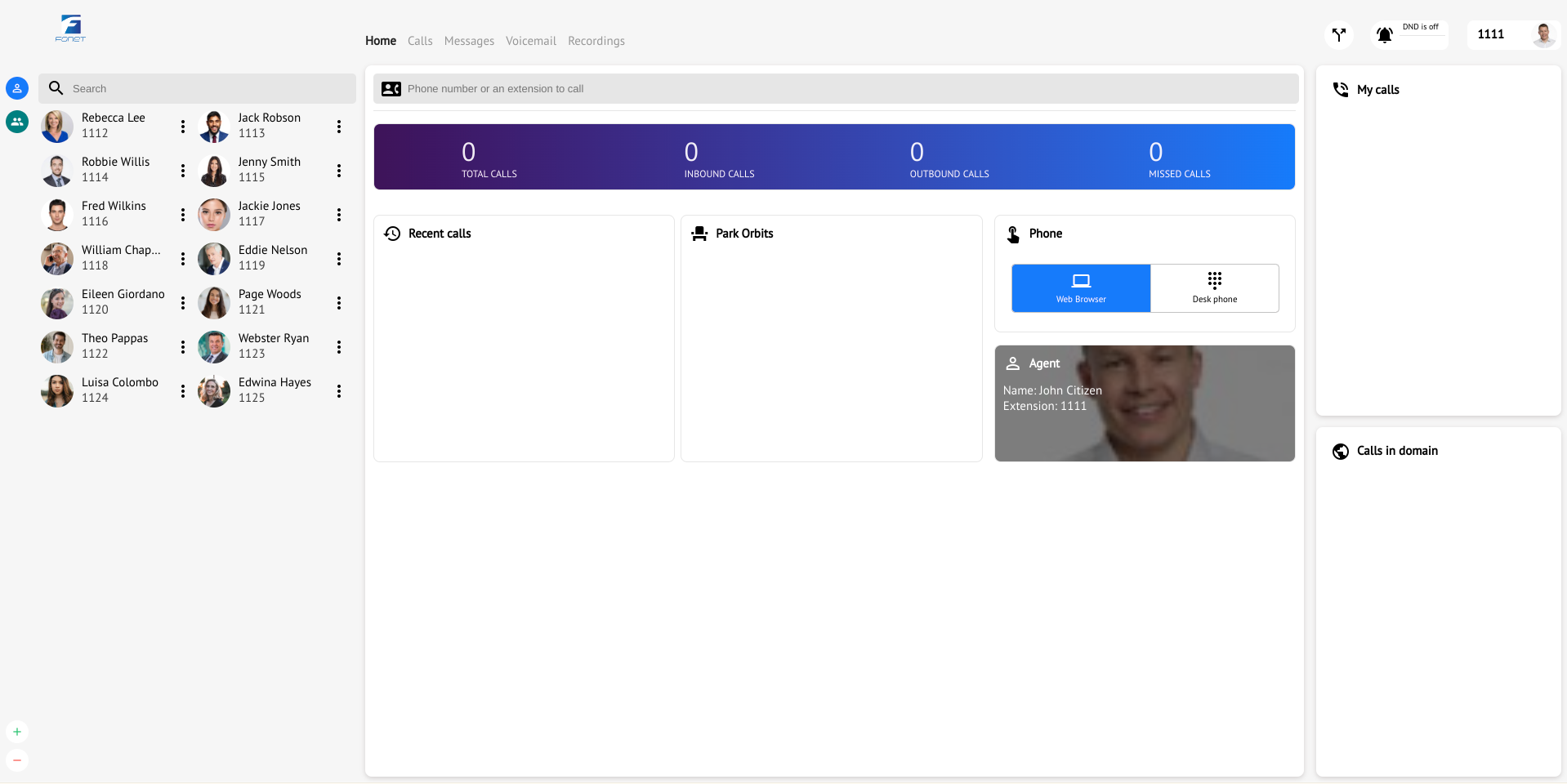Open the call forwarding arrows icon
The image size is (1567, 784).
point(1339,35)
